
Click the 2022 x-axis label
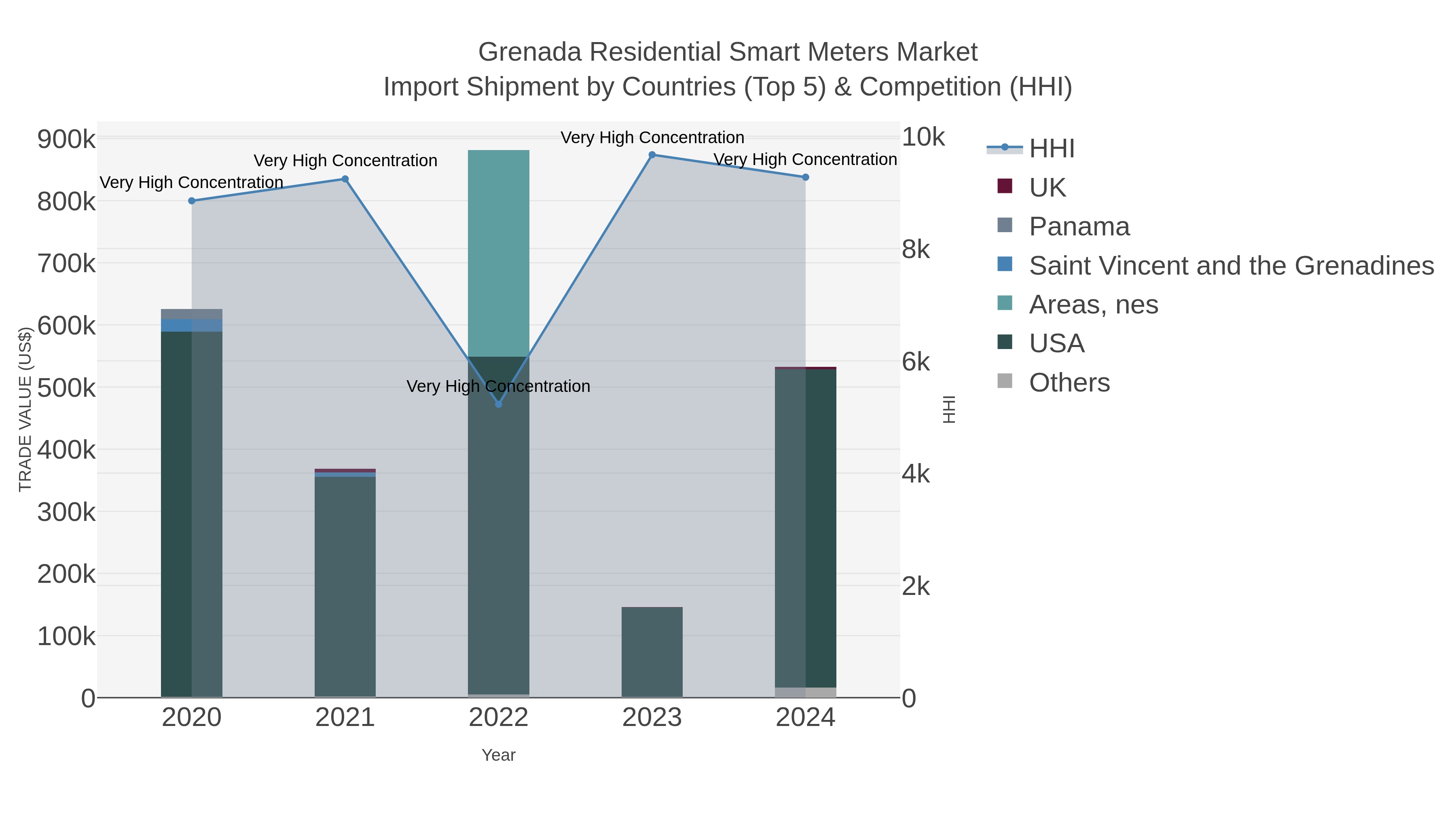(x=499, y=718)
